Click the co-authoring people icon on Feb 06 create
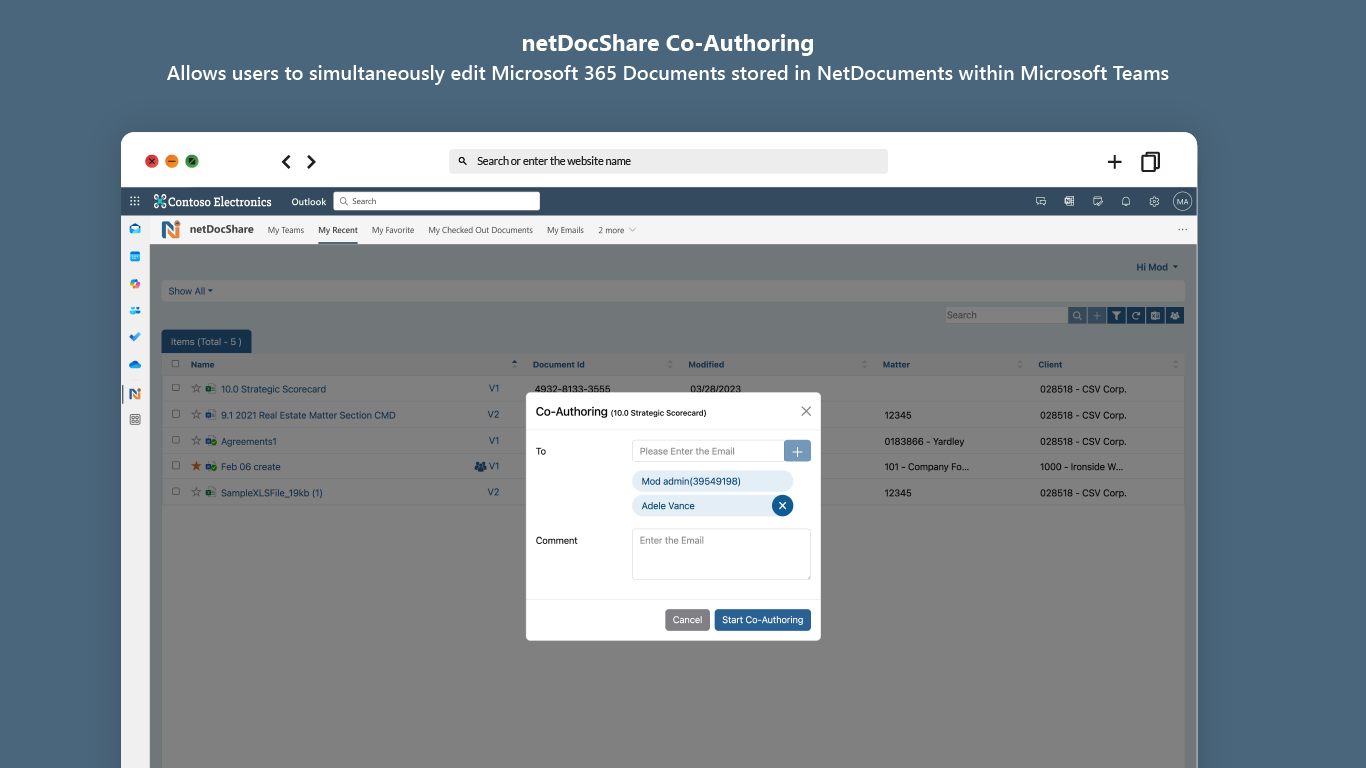Screen dimensions: 1366x768 pyautogui.click(x=480, y=466)
